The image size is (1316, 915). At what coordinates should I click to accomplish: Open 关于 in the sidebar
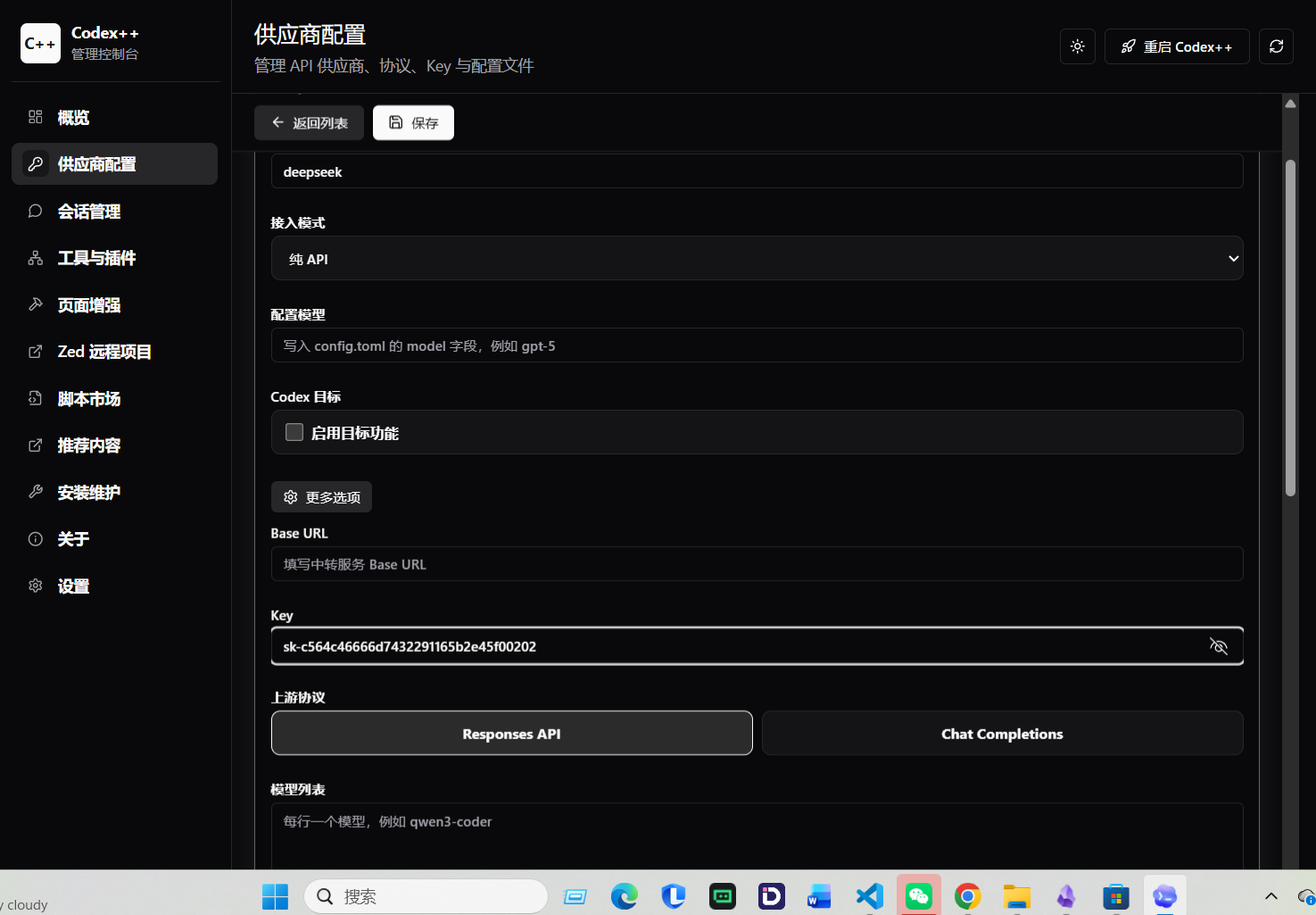(114, 539)
